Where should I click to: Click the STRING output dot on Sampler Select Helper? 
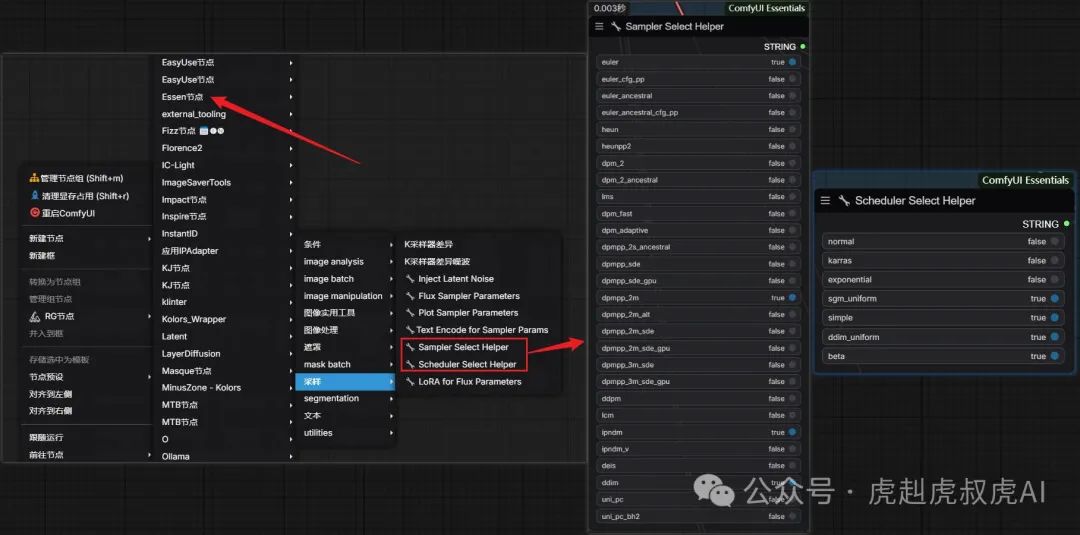pyautogui.click(x=802, y=47)
